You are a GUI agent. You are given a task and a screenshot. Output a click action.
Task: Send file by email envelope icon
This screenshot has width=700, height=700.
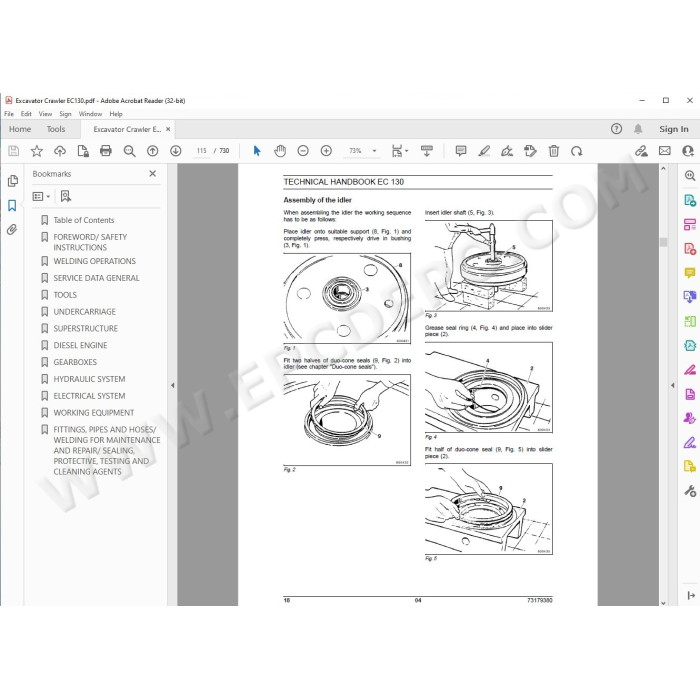[x=665, y=151]
